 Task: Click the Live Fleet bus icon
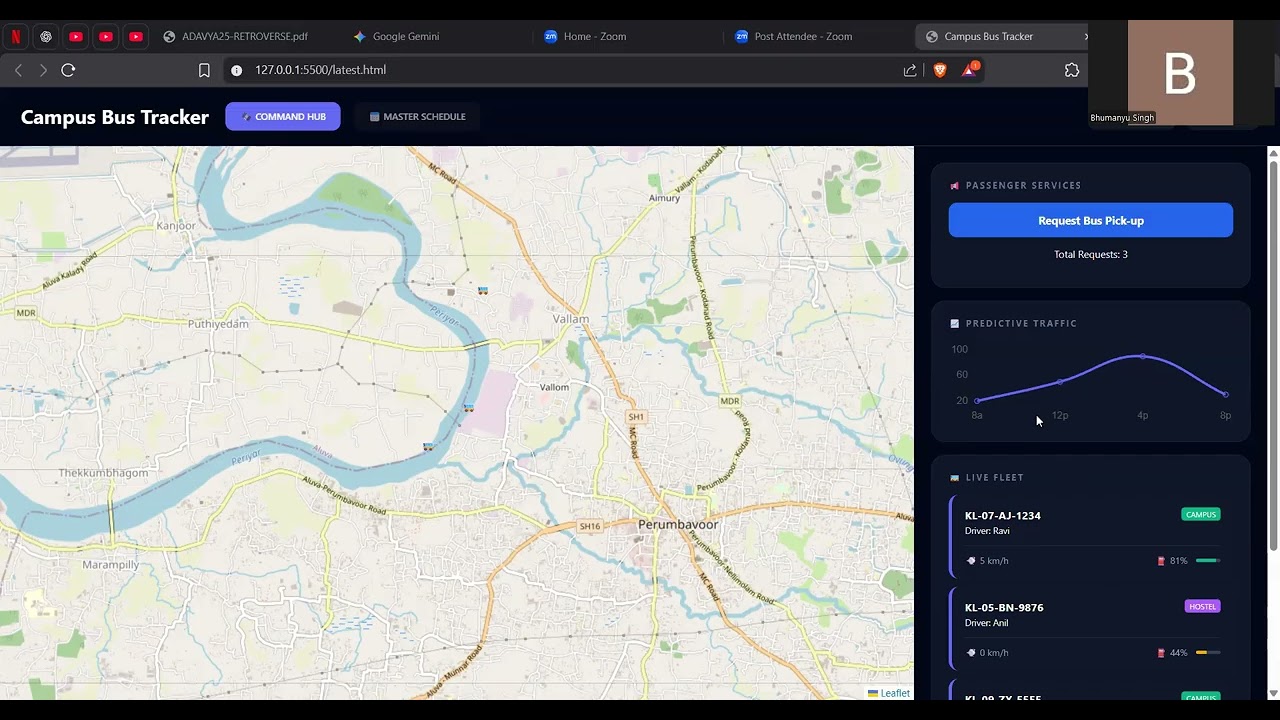tap(955, 477)
